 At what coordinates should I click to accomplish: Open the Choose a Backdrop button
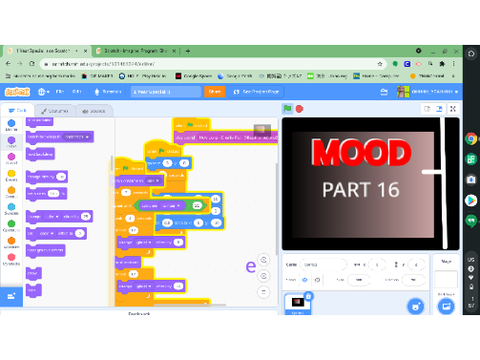(446, 306)
